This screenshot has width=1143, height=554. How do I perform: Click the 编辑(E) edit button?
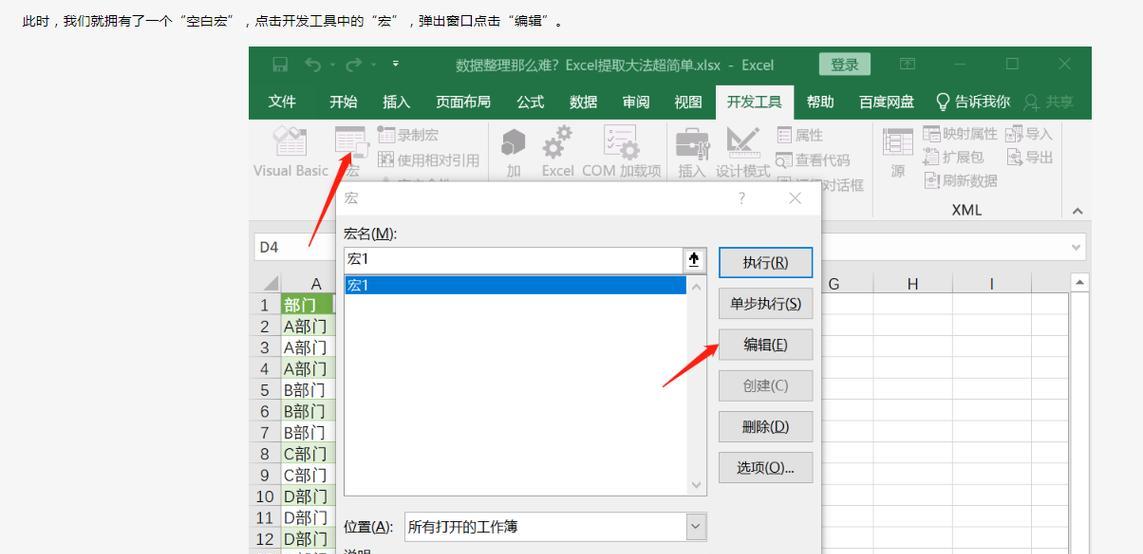click(765, 344)
